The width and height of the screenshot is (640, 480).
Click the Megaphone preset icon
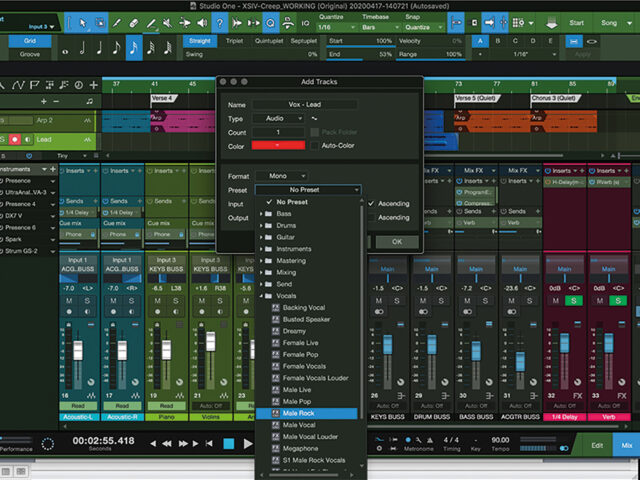click(x=276, y=448)
